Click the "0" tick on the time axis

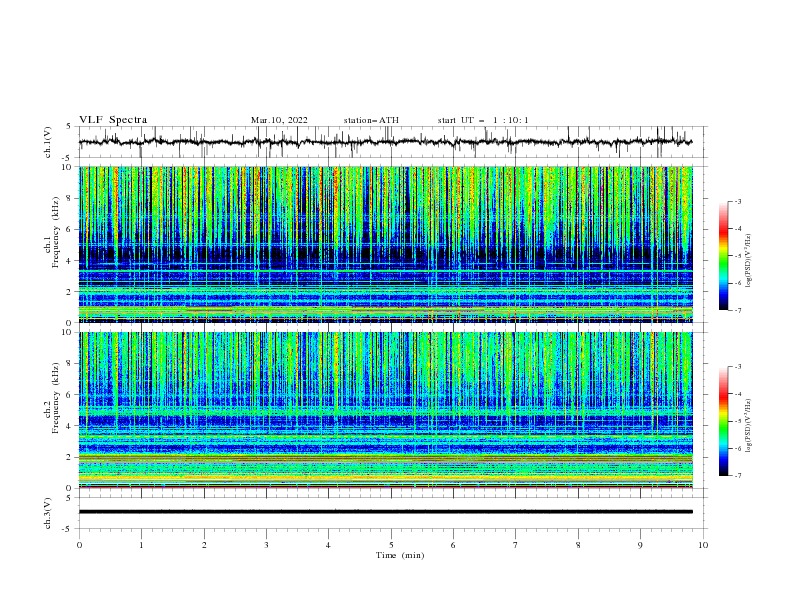[x=79, y=545]
